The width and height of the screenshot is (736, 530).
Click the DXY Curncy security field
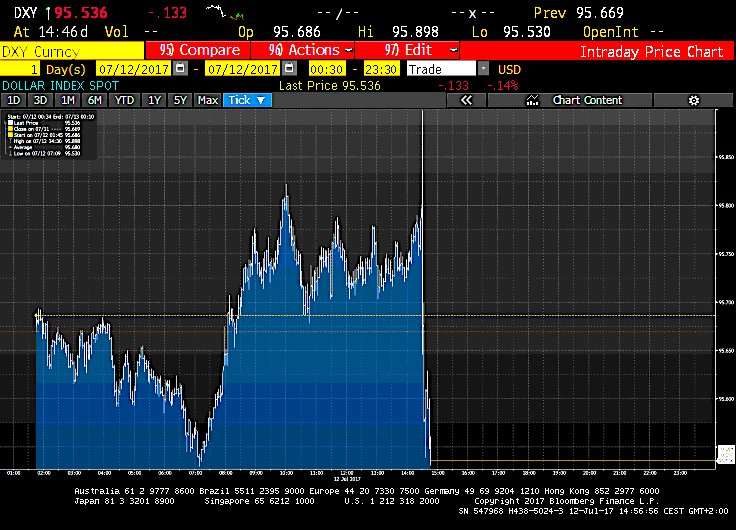(72, 51)
